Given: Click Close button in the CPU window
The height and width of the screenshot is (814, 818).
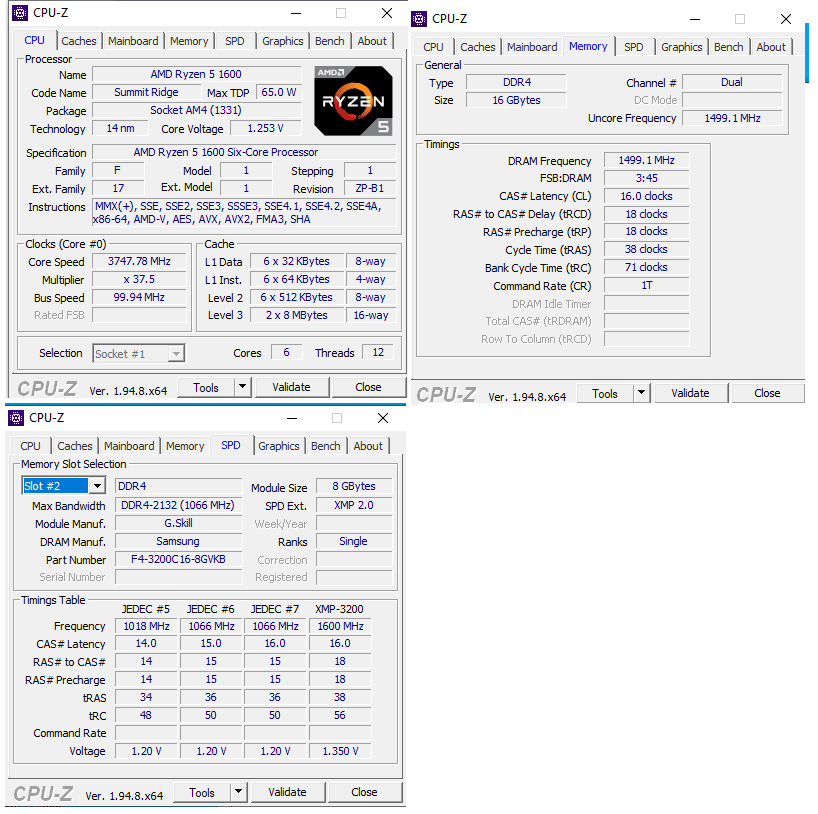Looking at the screenshot, I should 368,387.
